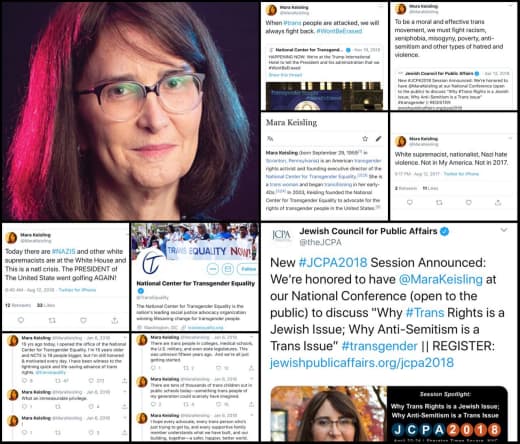Click the pencil edit icon on wiki page
Screen dimensions: 520x444
[x=378, y=139]
